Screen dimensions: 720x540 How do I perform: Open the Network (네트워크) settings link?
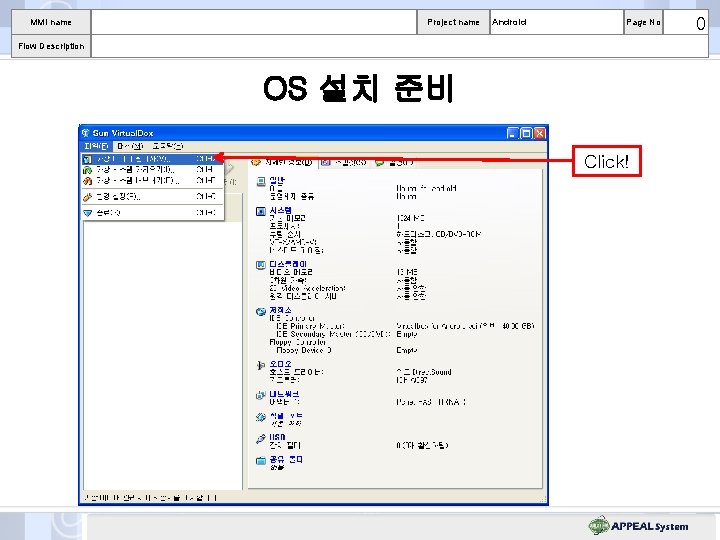coord(284,394)
